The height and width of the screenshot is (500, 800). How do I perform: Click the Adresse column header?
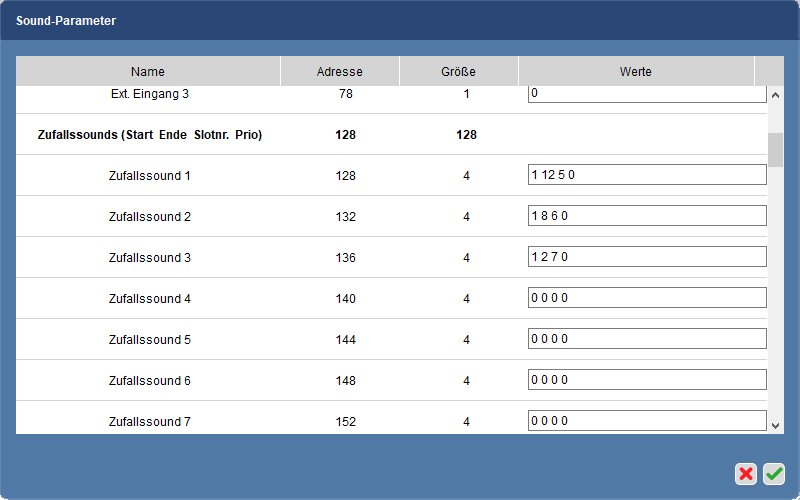coord(340,71)
